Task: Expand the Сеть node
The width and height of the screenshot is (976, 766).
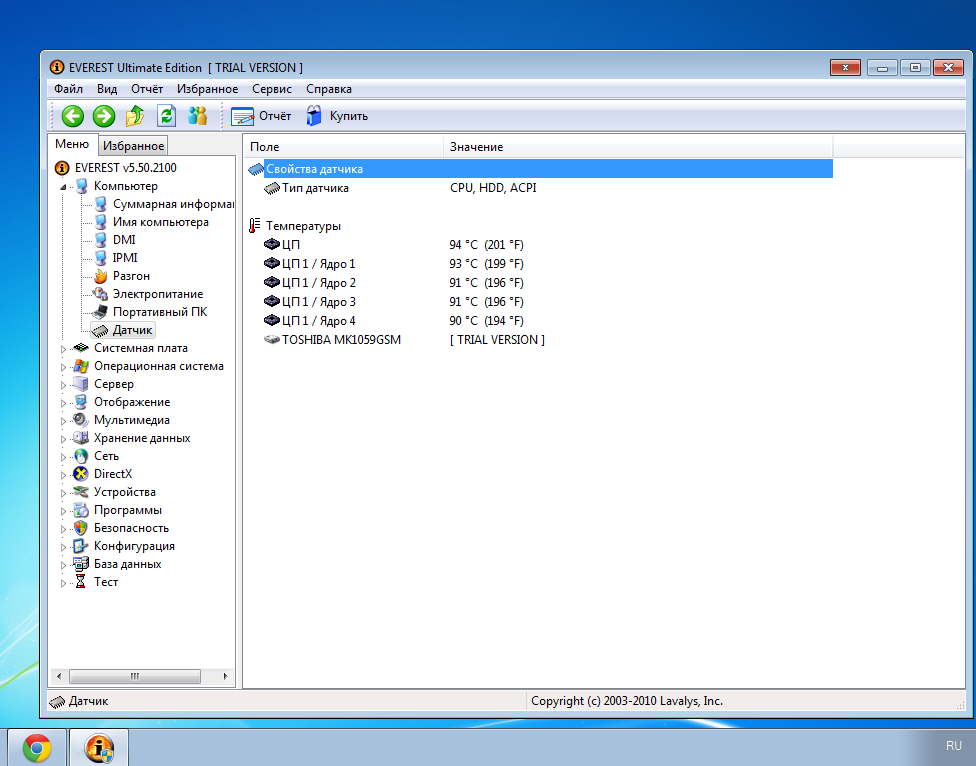Action: (x=63, y=457)
